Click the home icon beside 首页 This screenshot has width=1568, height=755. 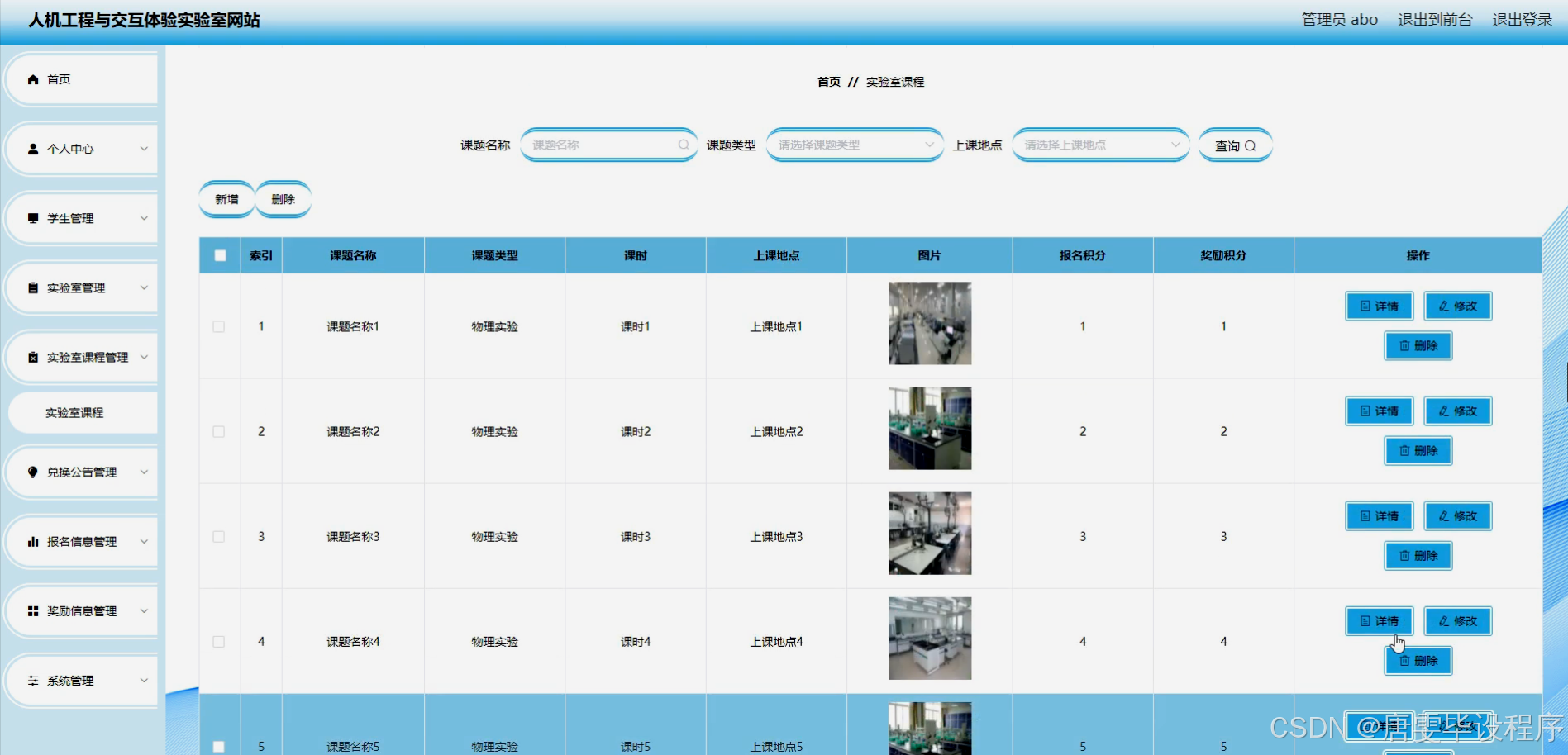(33, 79)
